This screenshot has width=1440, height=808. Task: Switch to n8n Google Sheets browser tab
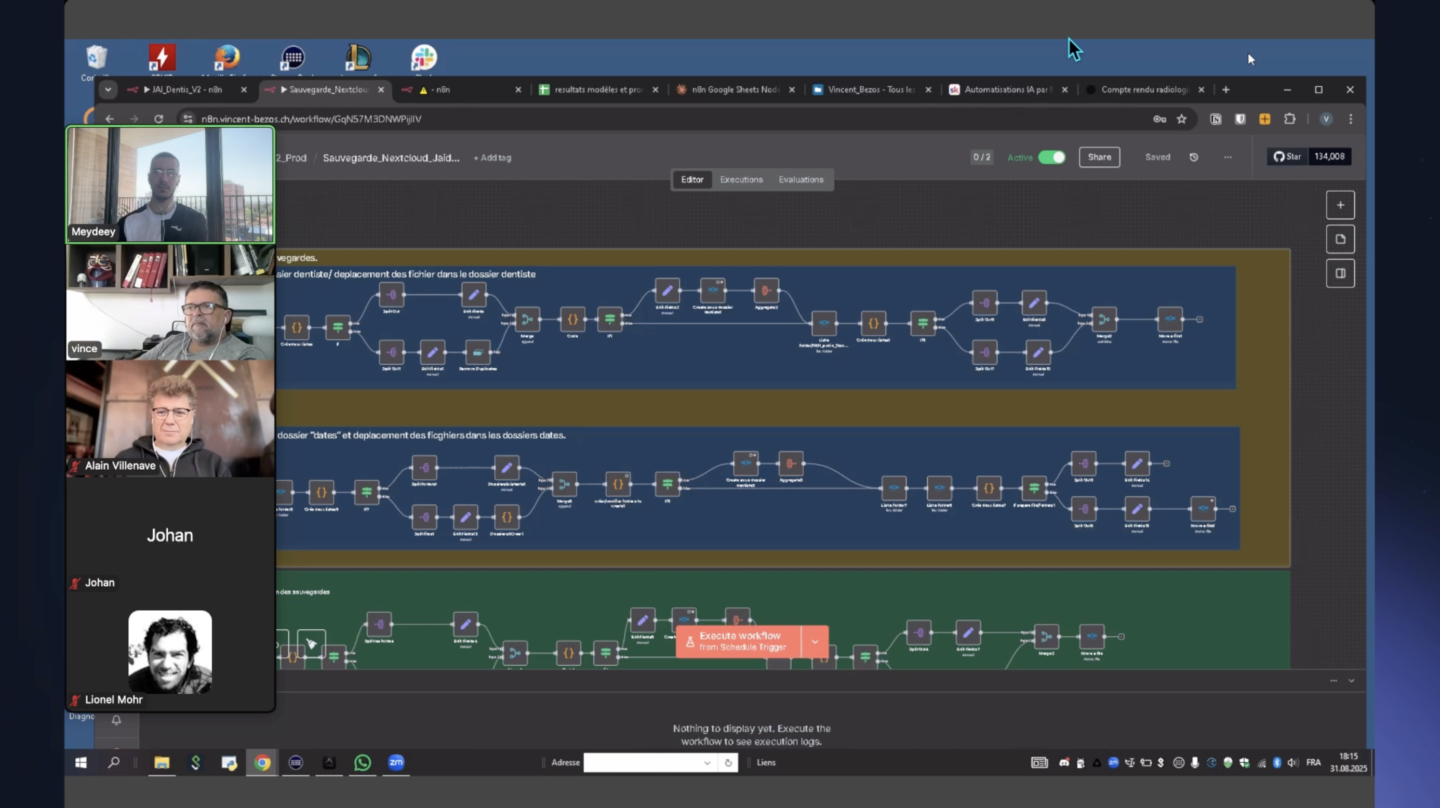click(735, 90)
